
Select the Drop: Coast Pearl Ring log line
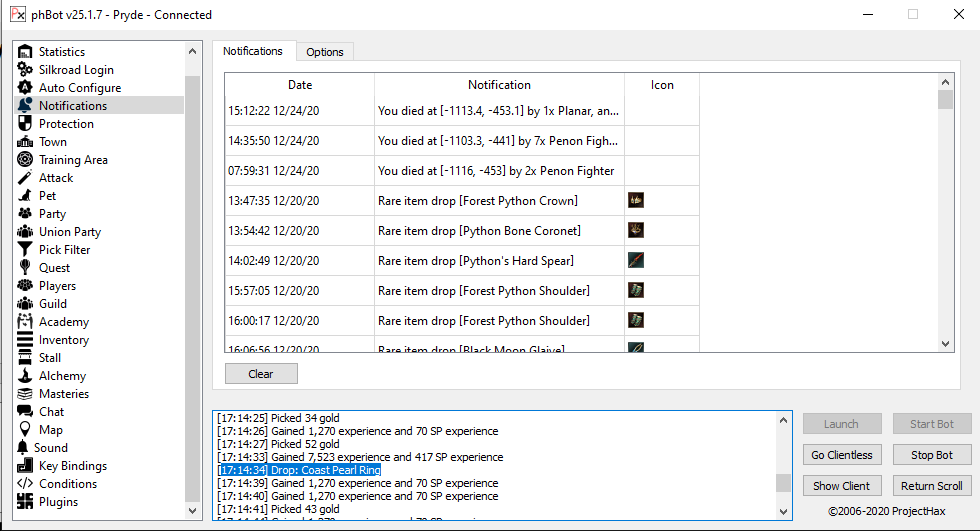[x=300, y=470]
